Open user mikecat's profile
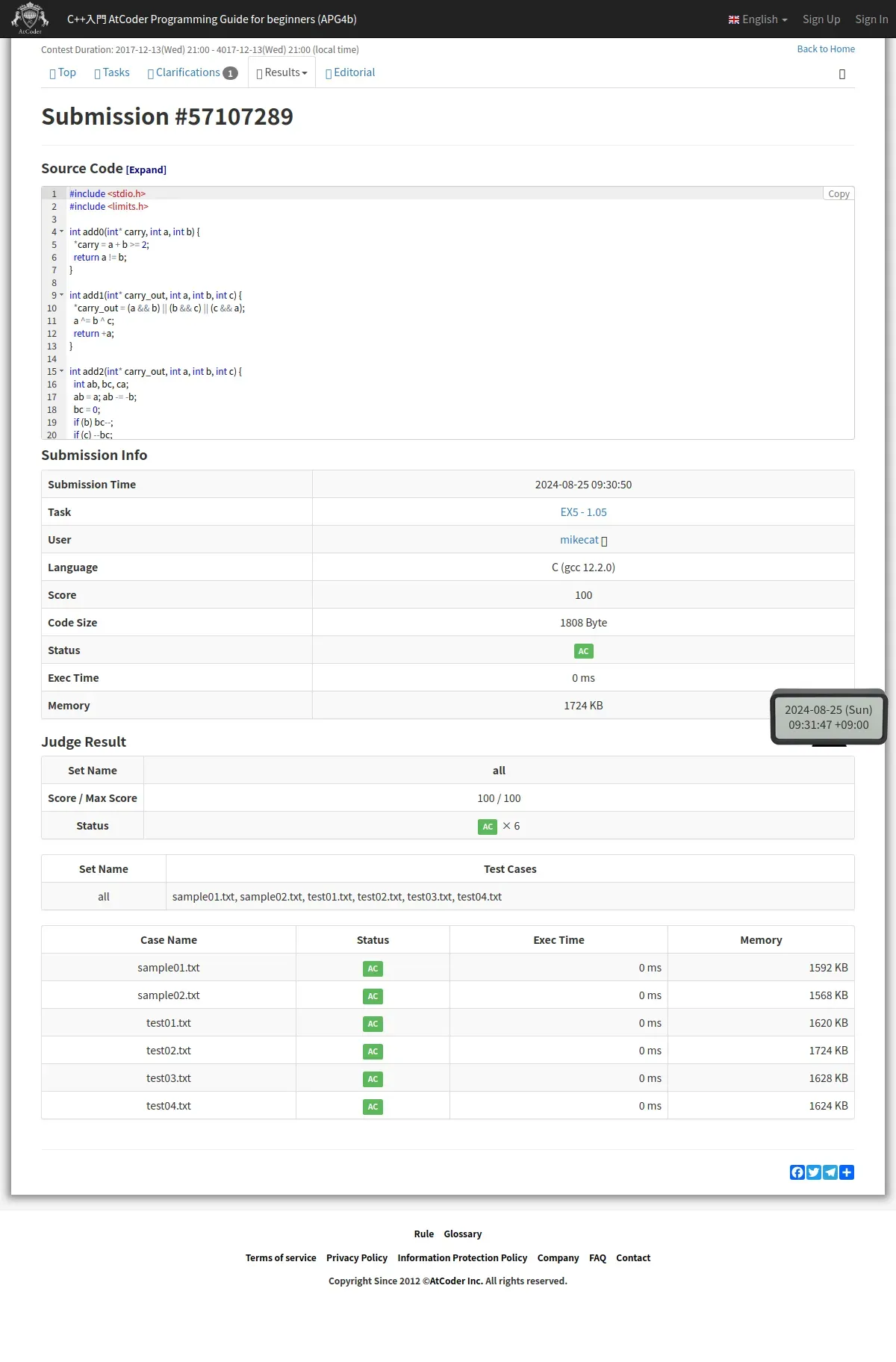Image resolution: width=896 pixels, height=1362 pixels. pyautogui.click(x=579, y=540)
